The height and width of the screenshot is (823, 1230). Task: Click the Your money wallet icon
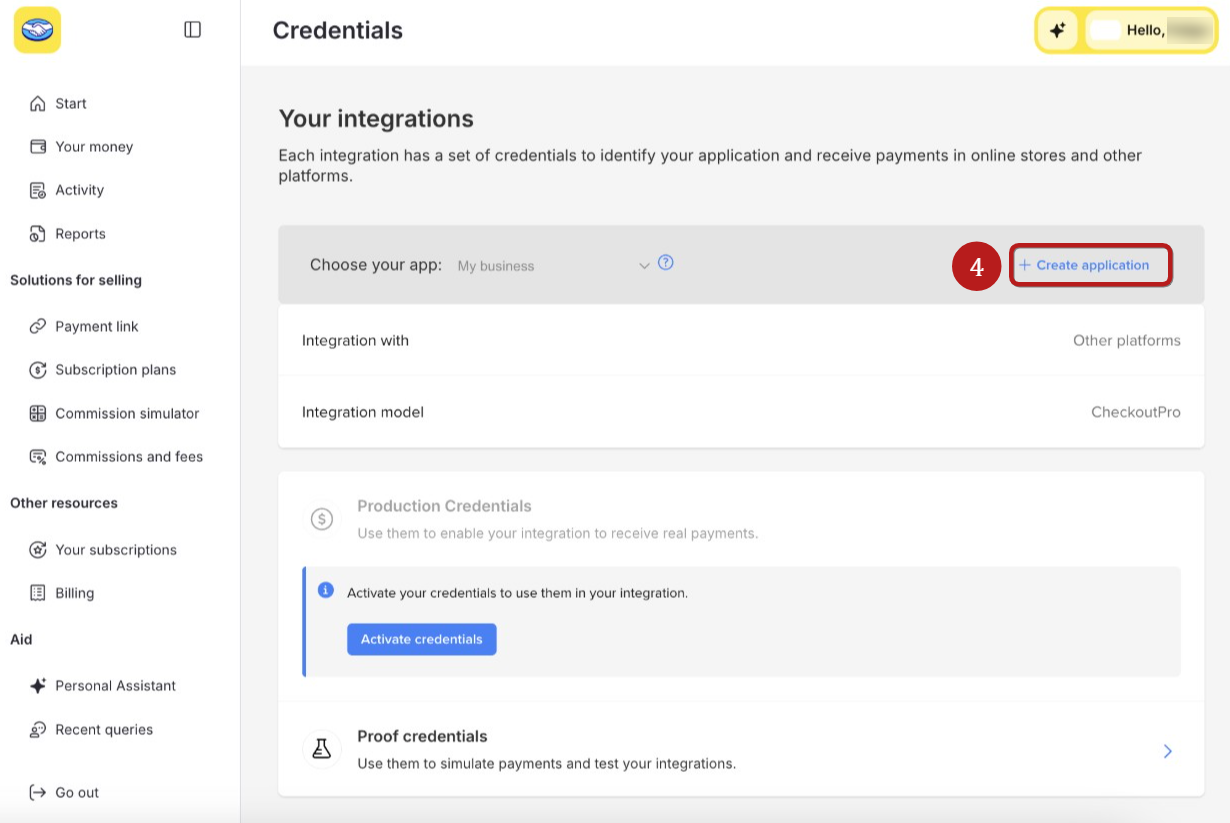[38, 147]
